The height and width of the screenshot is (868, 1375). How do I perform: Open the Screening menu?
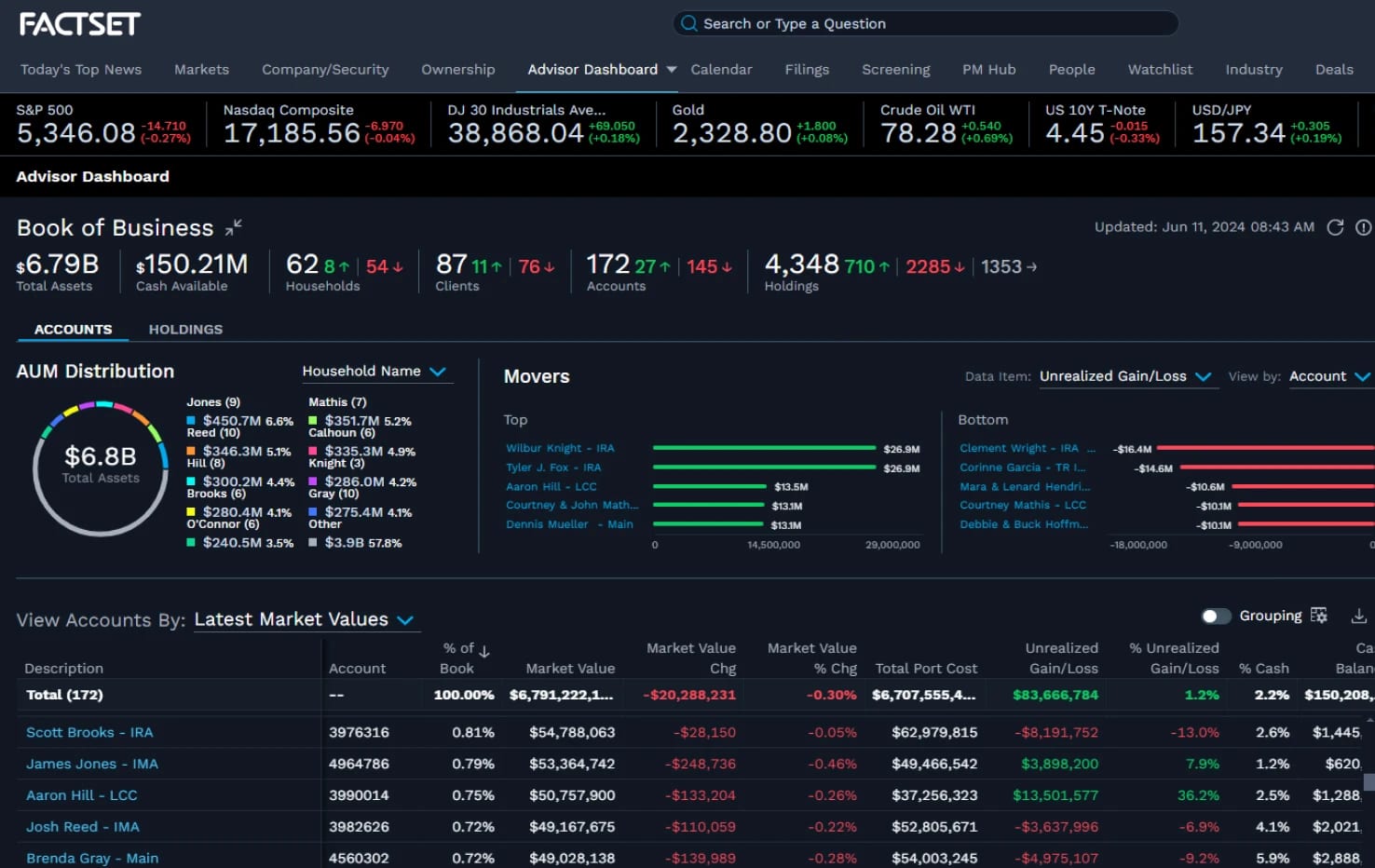895,70
